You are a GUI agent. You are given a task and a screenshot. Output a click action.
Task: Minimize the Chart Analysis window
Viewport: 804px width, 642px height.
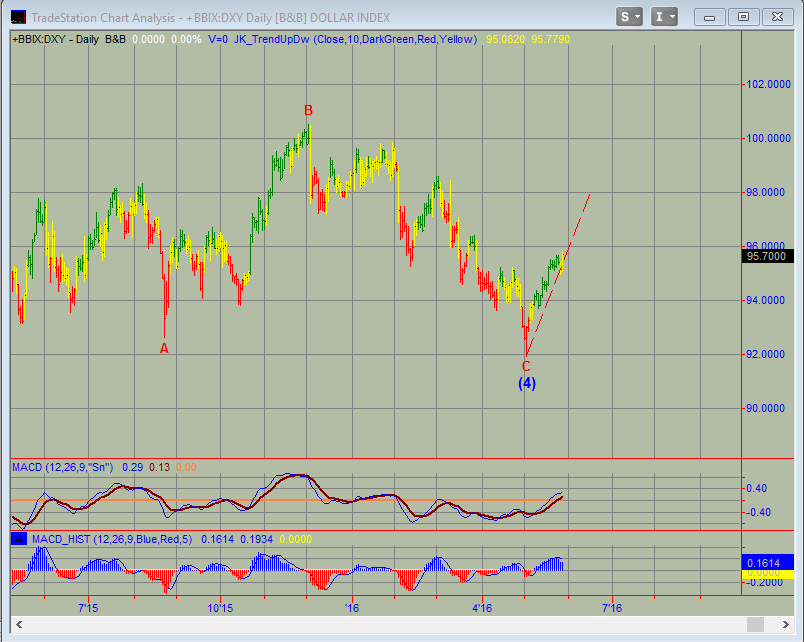click(x=710, y=17)
